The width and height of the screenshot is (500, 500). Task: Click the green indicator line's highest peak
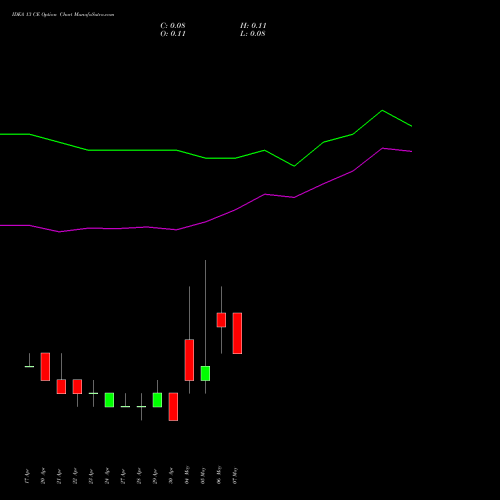[x=382, y=110]
